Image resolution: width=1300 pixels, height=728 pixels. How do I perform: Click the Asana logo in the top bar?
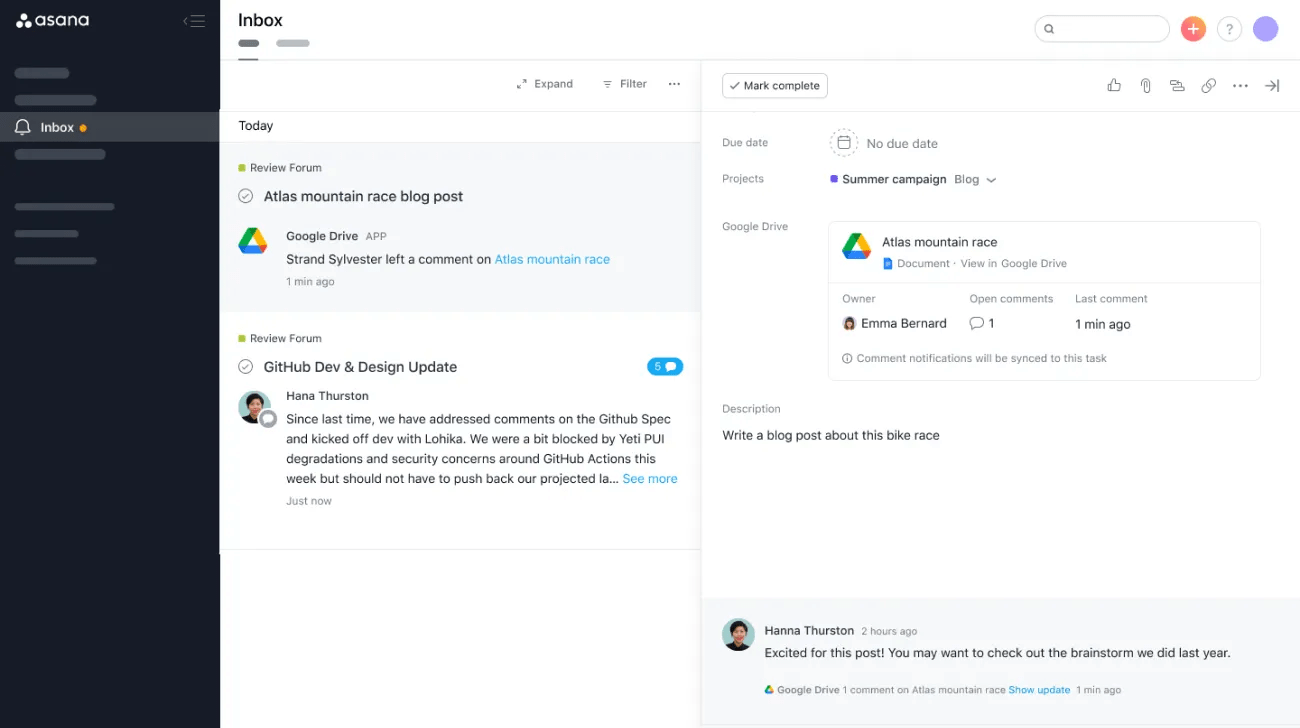52,19
